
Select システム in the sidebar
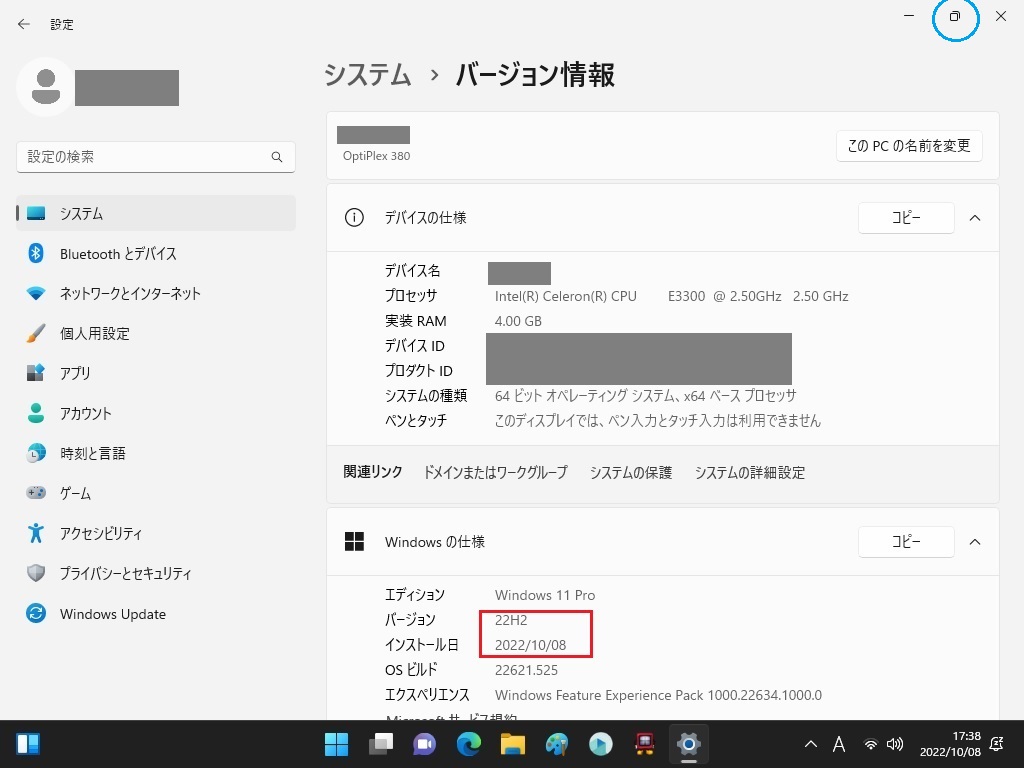click(155, 214)
